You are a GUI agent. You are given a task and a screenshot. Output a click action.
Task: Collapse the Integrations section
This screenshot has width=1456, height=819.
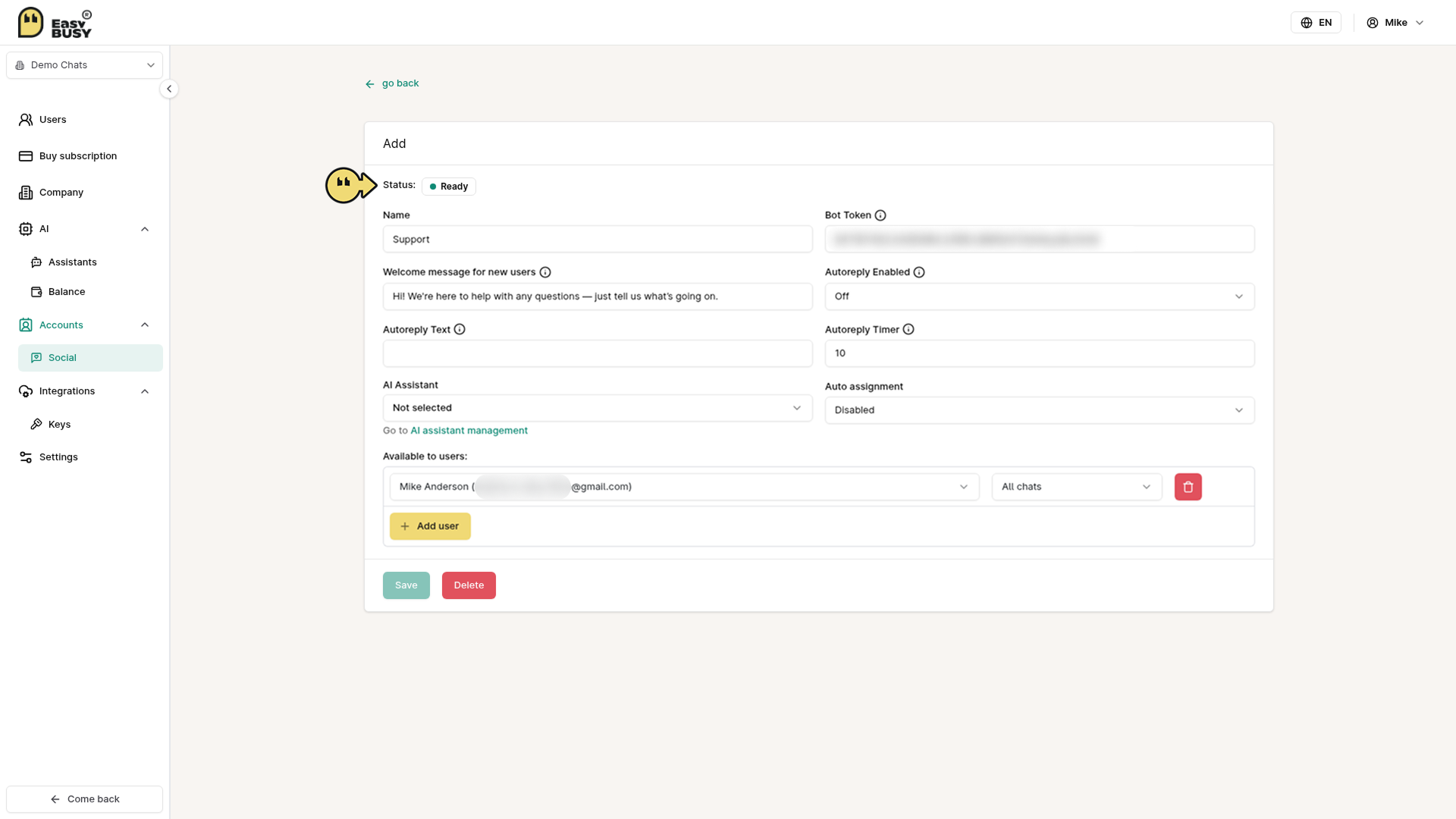coord(145,391)
